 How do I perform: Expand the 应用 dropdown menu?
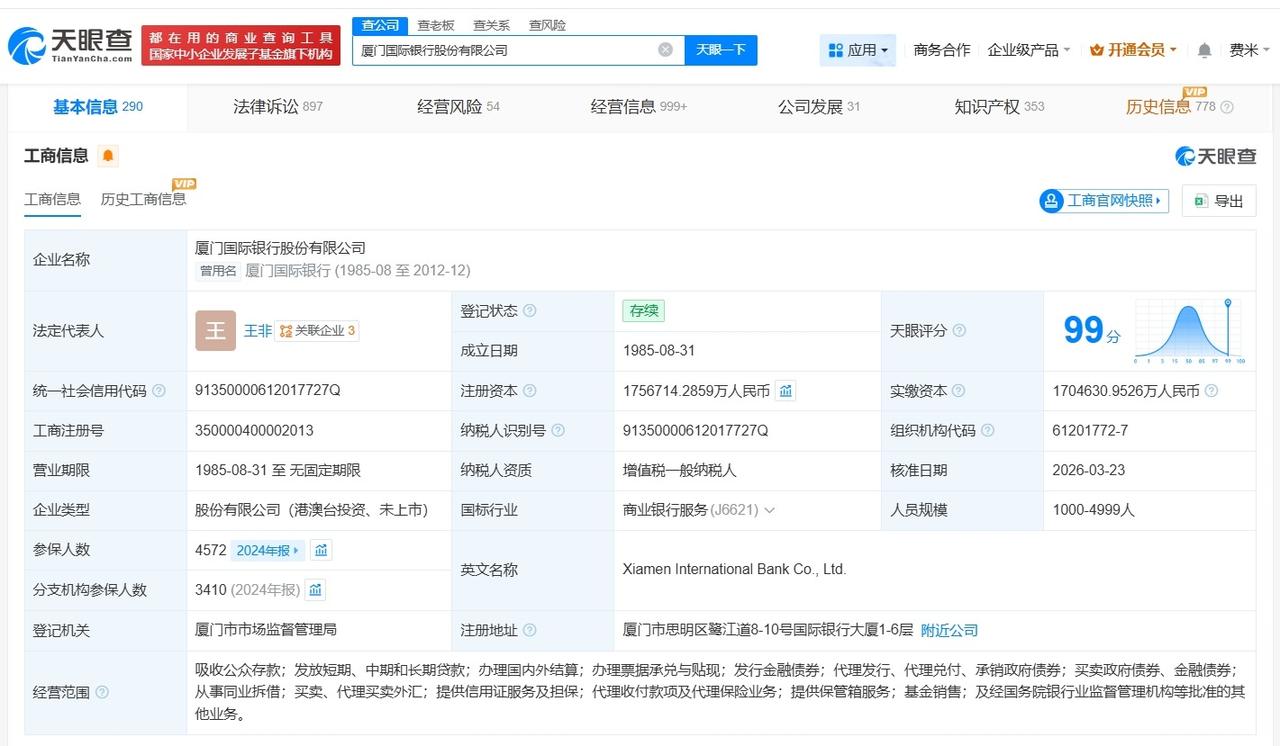coord(858,50)
